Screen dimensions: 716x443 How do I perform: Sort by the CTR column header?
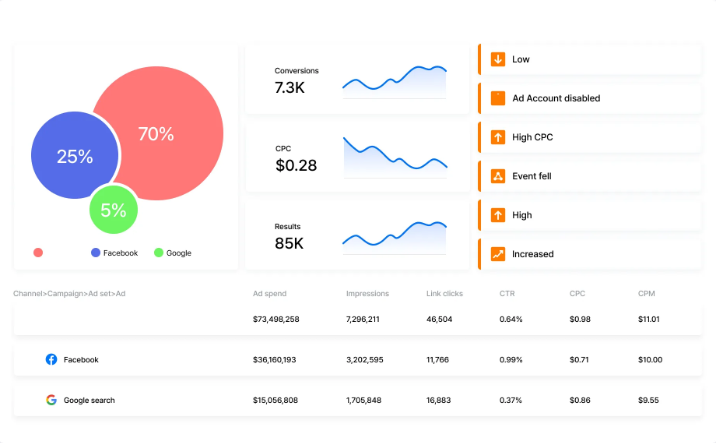tap(507, 294)
